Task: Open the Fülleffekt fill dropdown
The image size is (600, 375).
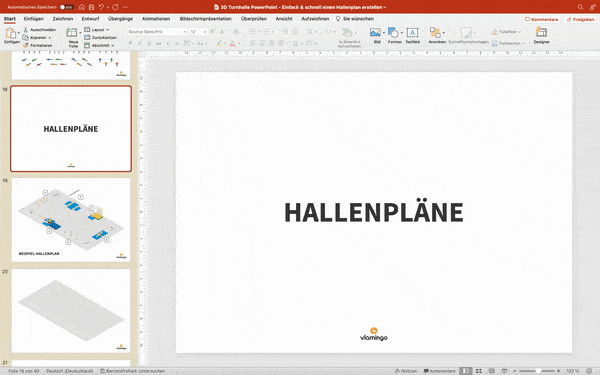Action: click(x=520, y=32)
